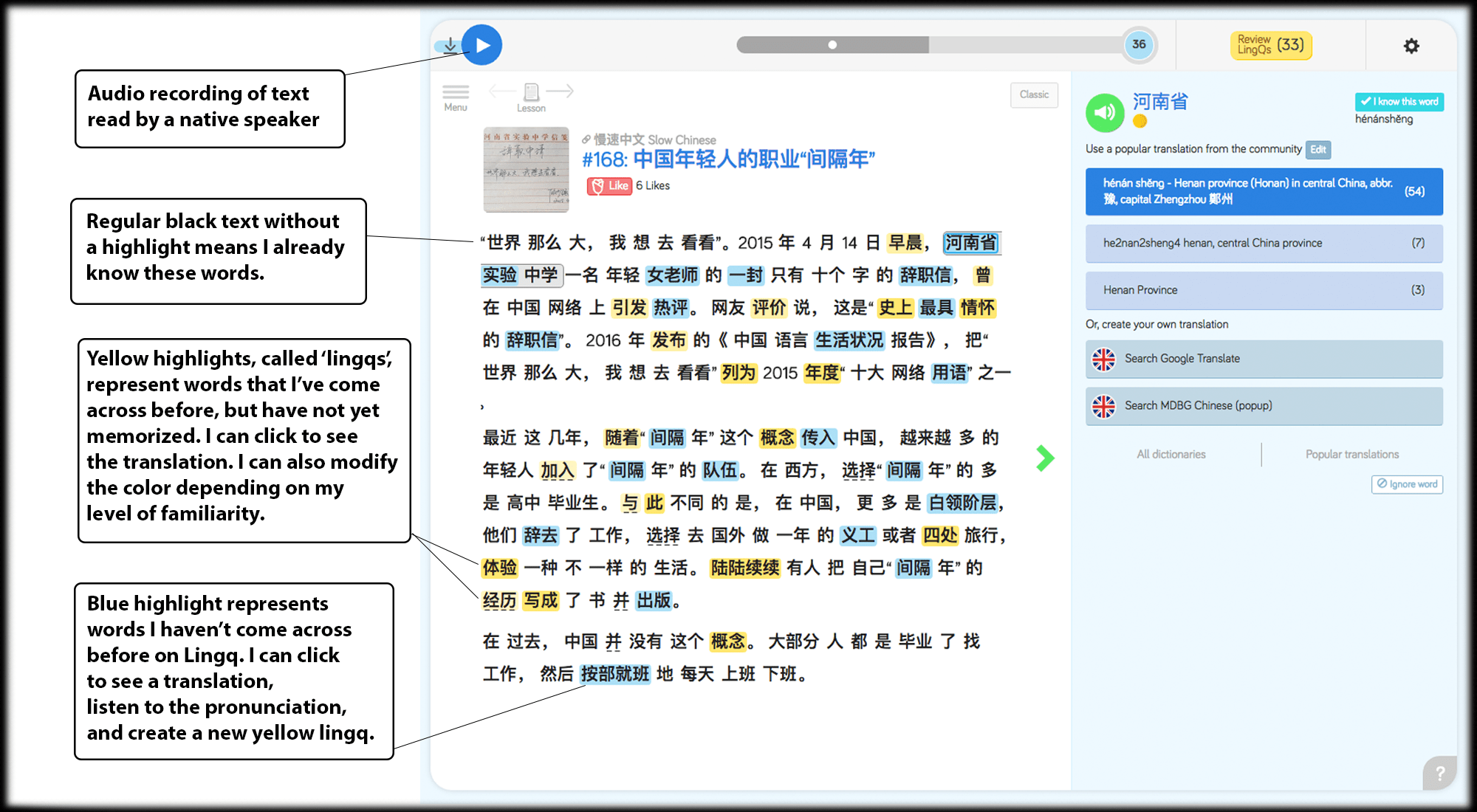Click the download audio icon

click(x=450, y=46)
